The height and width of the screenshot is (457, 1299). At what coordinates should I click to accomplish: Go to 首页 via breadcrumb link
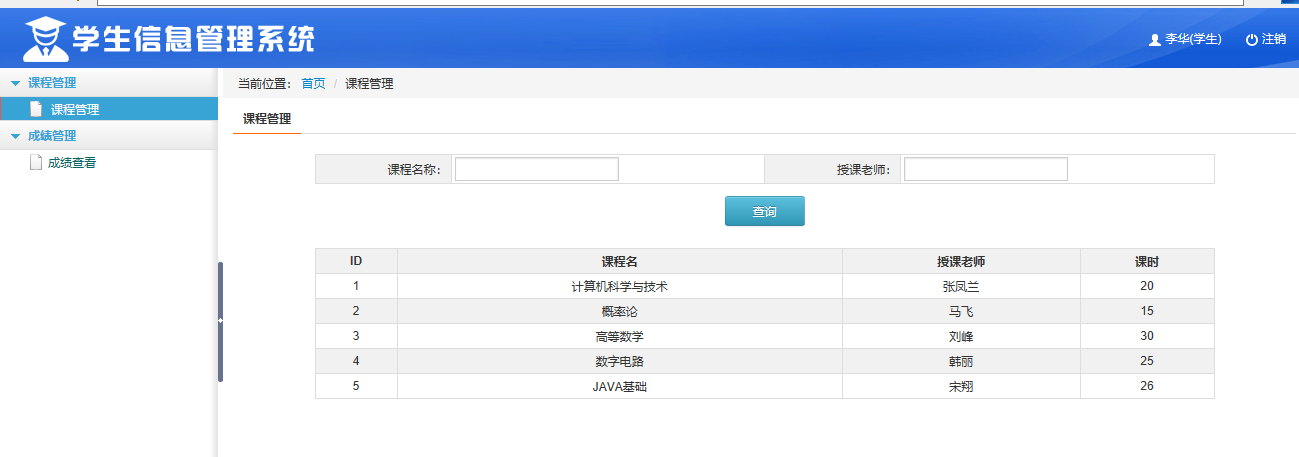313,84
